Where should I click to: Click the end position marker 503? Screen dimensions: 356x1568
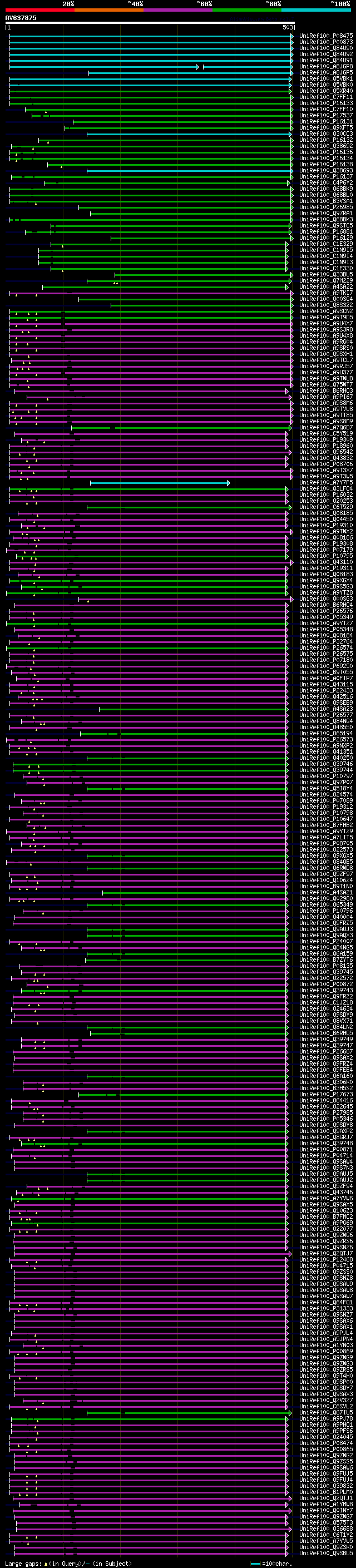pyautogui.click(x=288, y=27)
